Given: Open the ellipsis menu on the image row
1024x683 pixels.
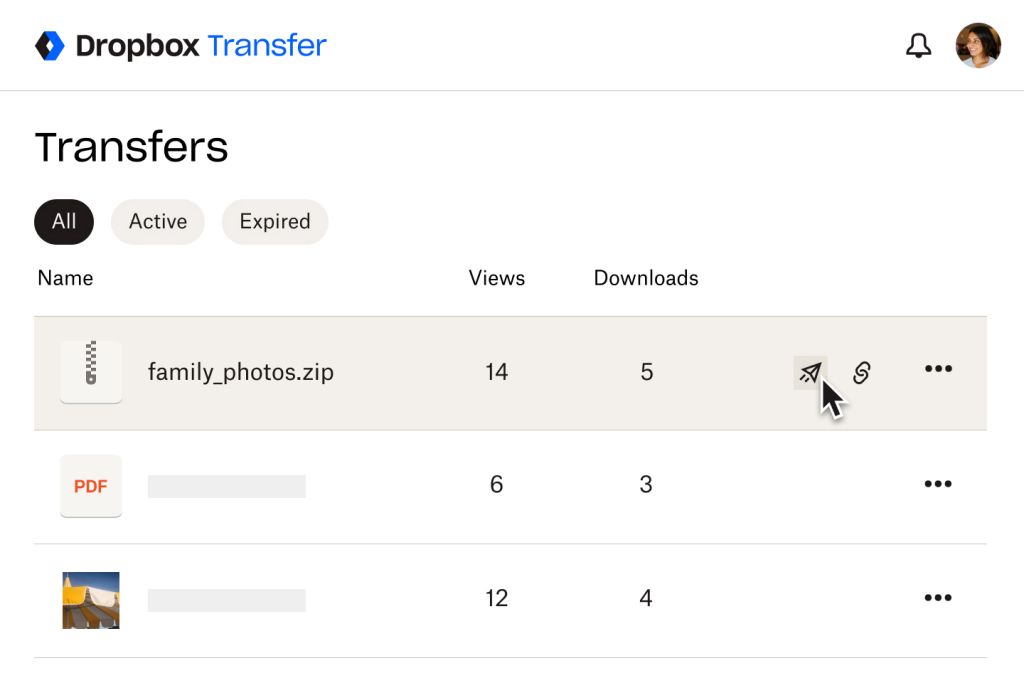Looking at the screenshot, I should (938, 597).
